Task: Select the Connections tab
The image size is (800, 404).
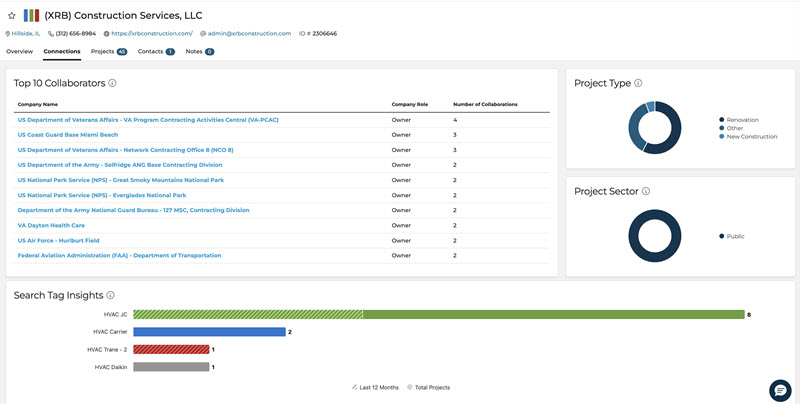Action: 62,52
